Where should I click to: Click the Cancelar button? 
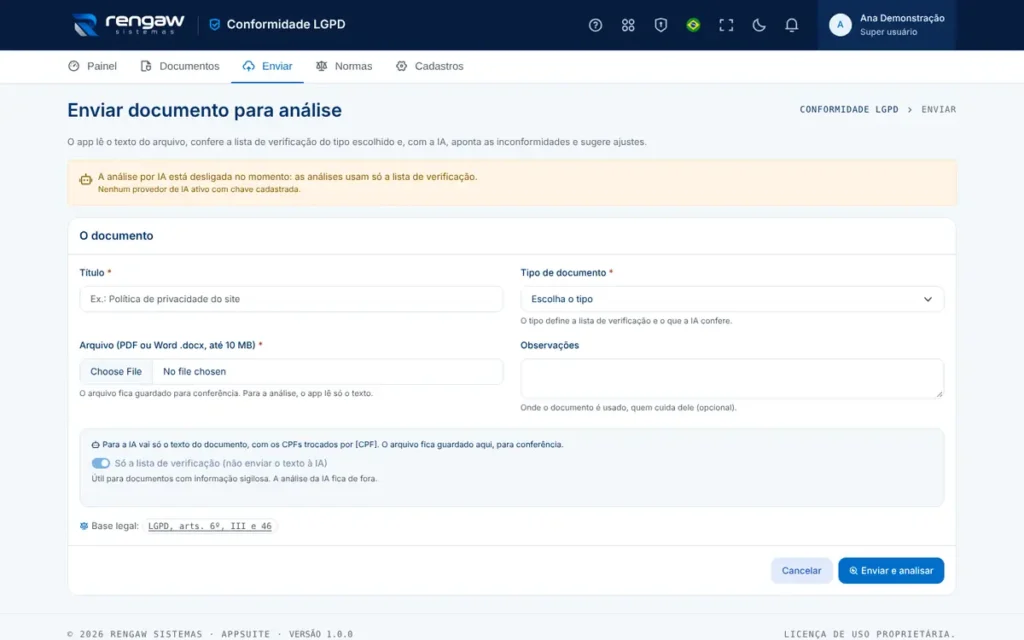click(x=801, y=571)
